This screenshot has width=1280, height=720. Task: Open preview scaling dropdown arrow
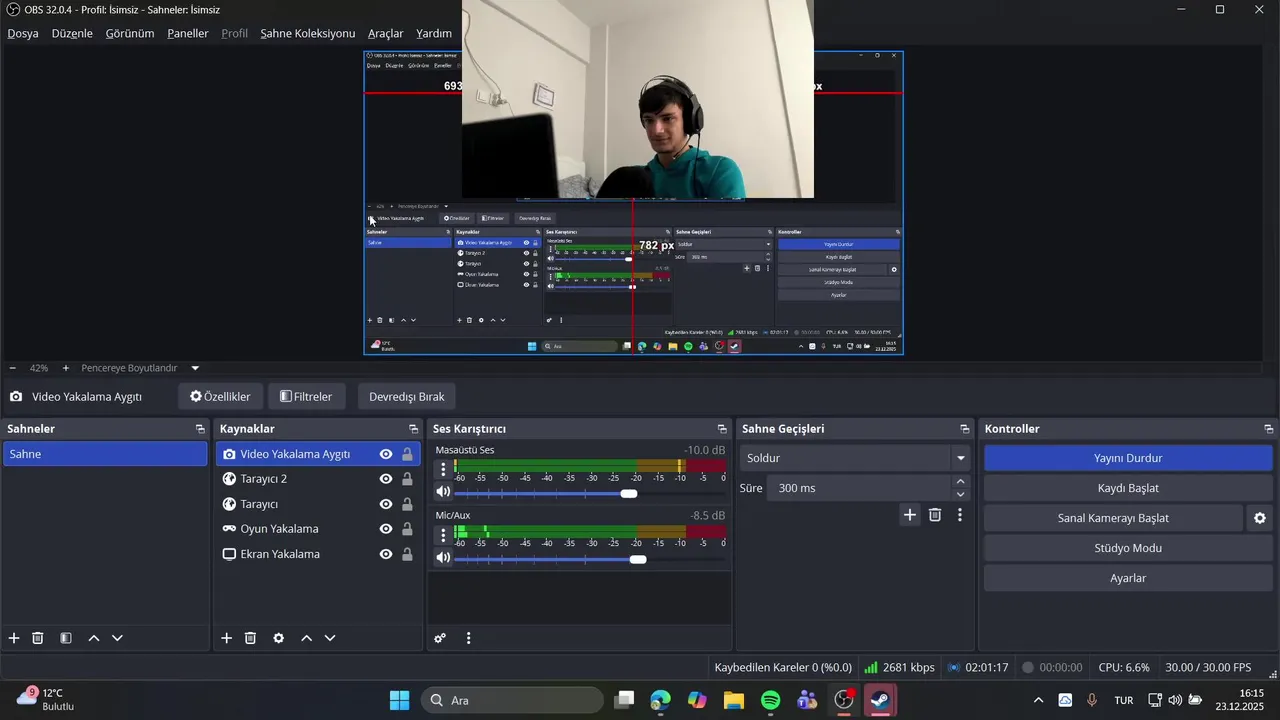point(195,368)
